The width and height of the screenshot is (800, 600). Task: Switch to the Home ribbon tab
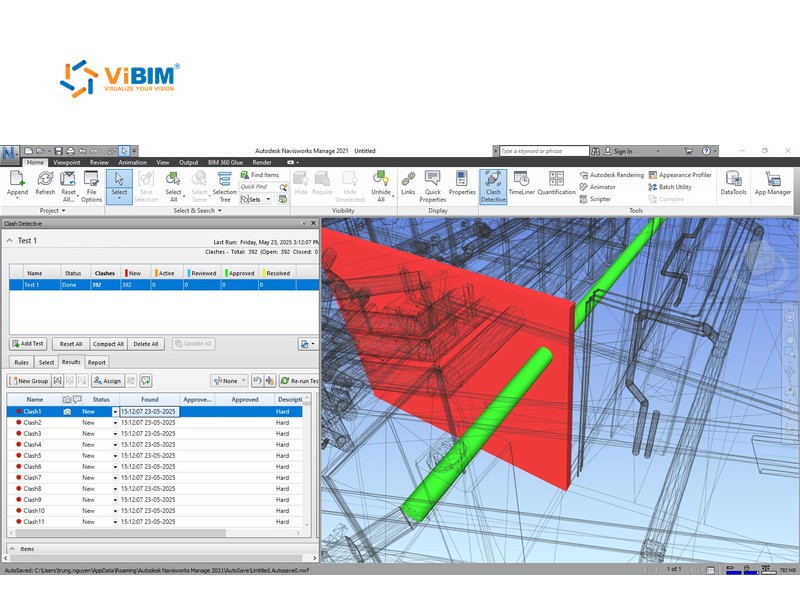(x=35, y=162)
